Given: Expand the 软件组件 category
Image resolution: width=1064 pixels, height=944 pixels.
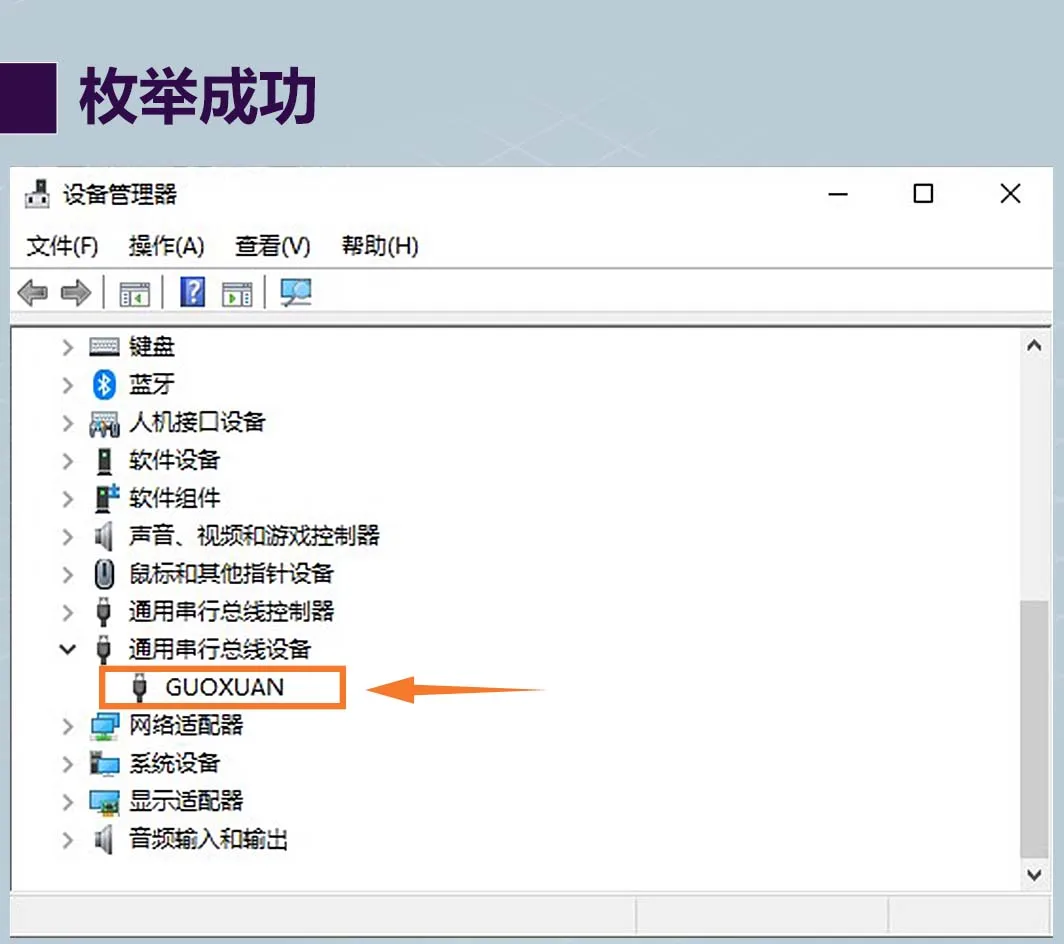Looking at the screenshot, I should click(x=67, y=499).
